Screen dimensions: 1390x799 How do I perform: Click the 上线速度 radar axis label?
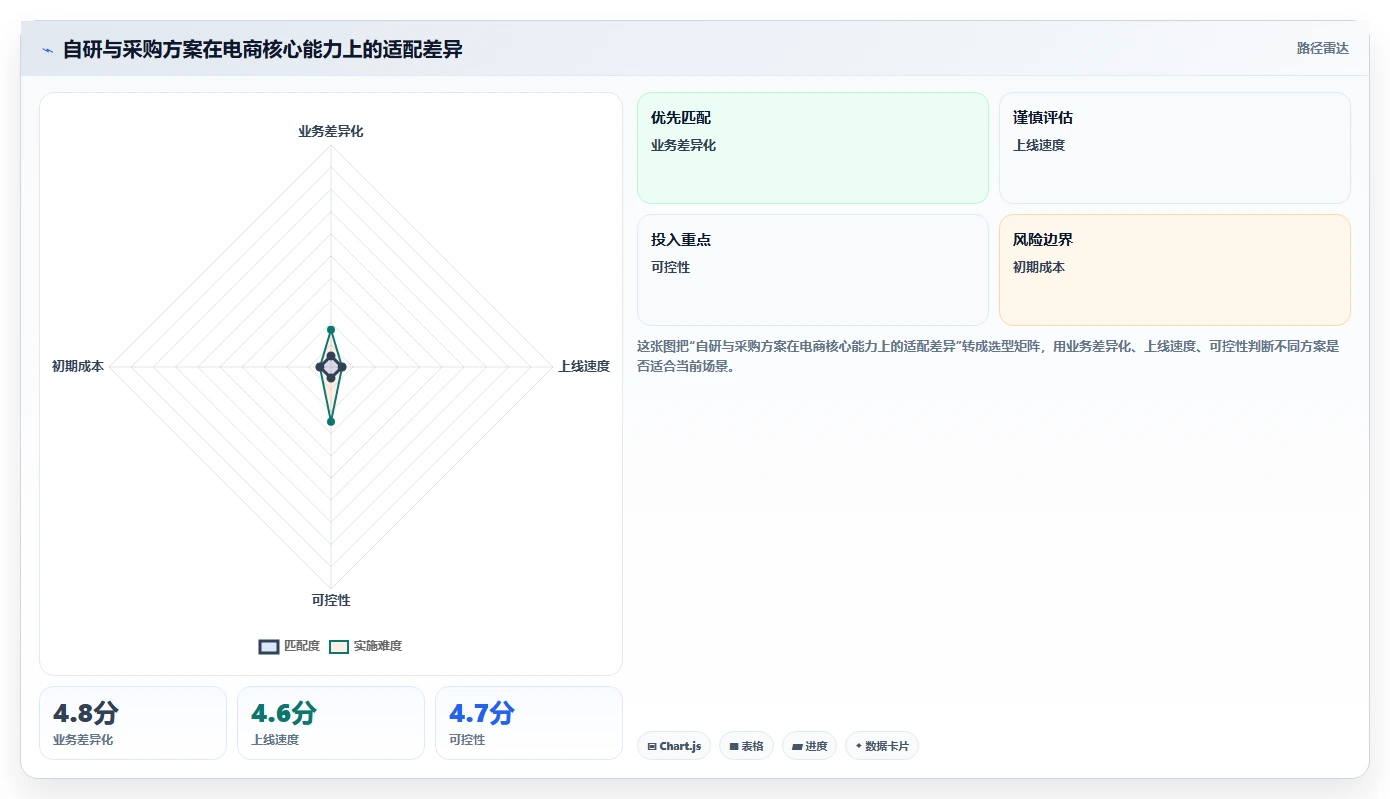pos(584,367)
